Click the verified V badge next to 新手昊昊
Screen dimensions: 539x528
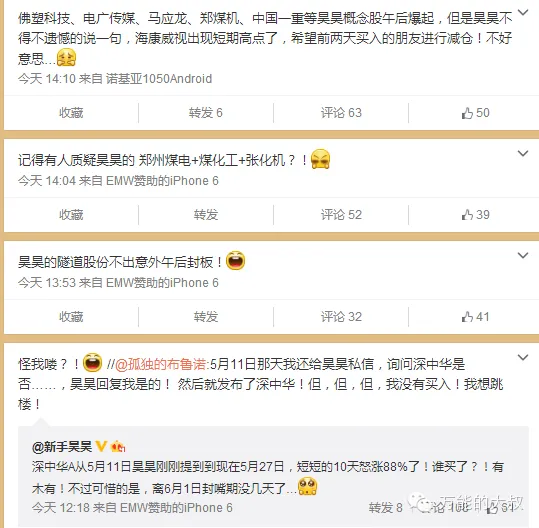pos(101,446)
